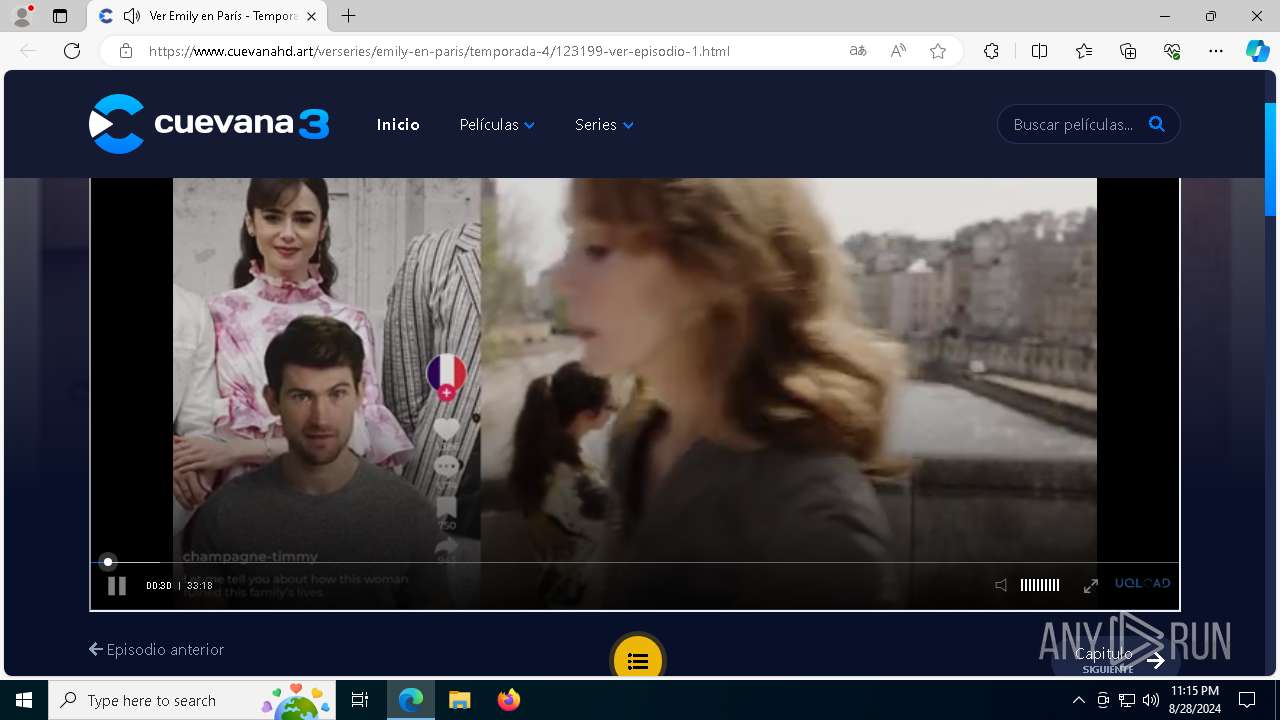The image size is (1280, 720).
Task: Open a new browser tab
Action: (348, 16)
